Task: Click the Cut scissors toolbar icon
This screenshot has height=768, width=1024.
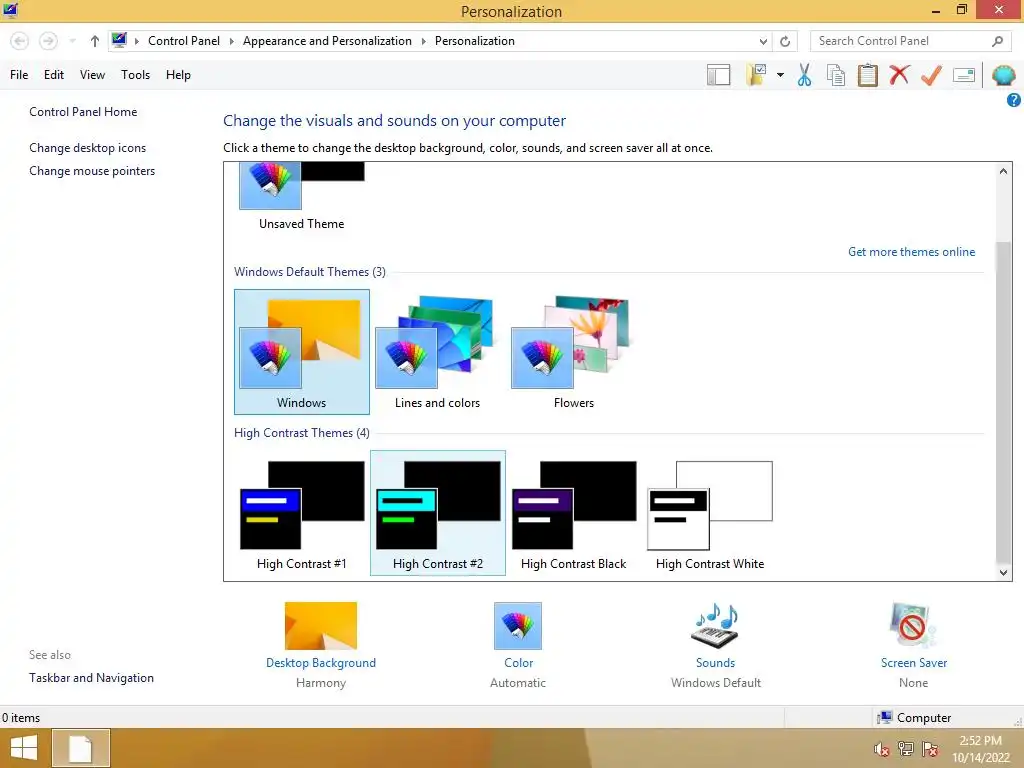Action: point(804,75)
